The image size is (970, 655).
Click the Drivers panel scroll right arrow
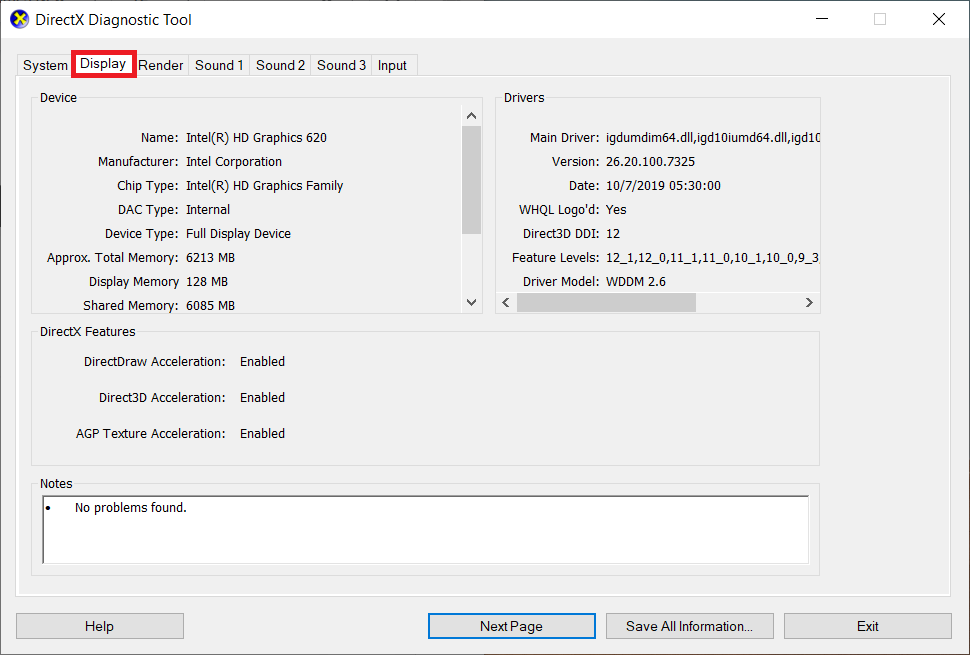(x=809, y=302)
